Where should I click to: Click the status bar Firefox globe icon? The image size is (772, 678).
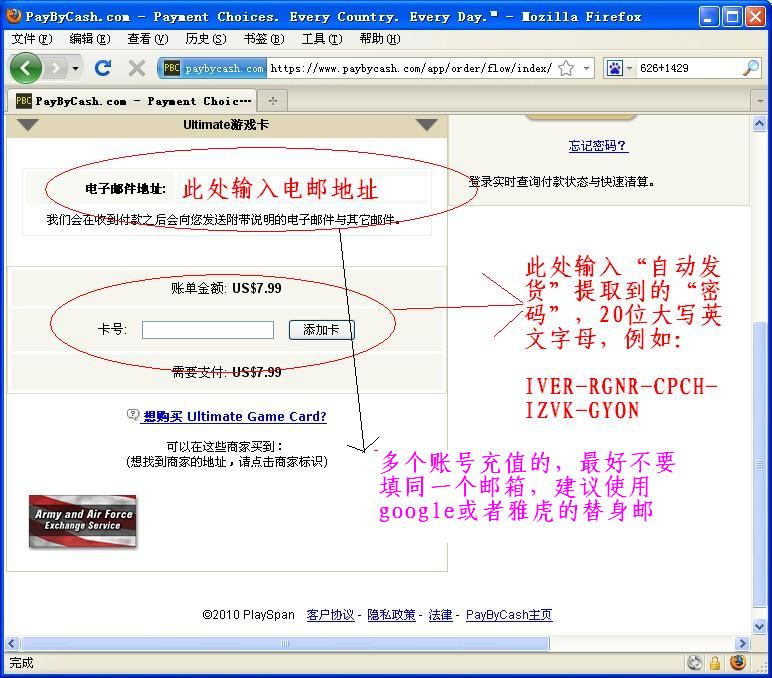(738, 663)
